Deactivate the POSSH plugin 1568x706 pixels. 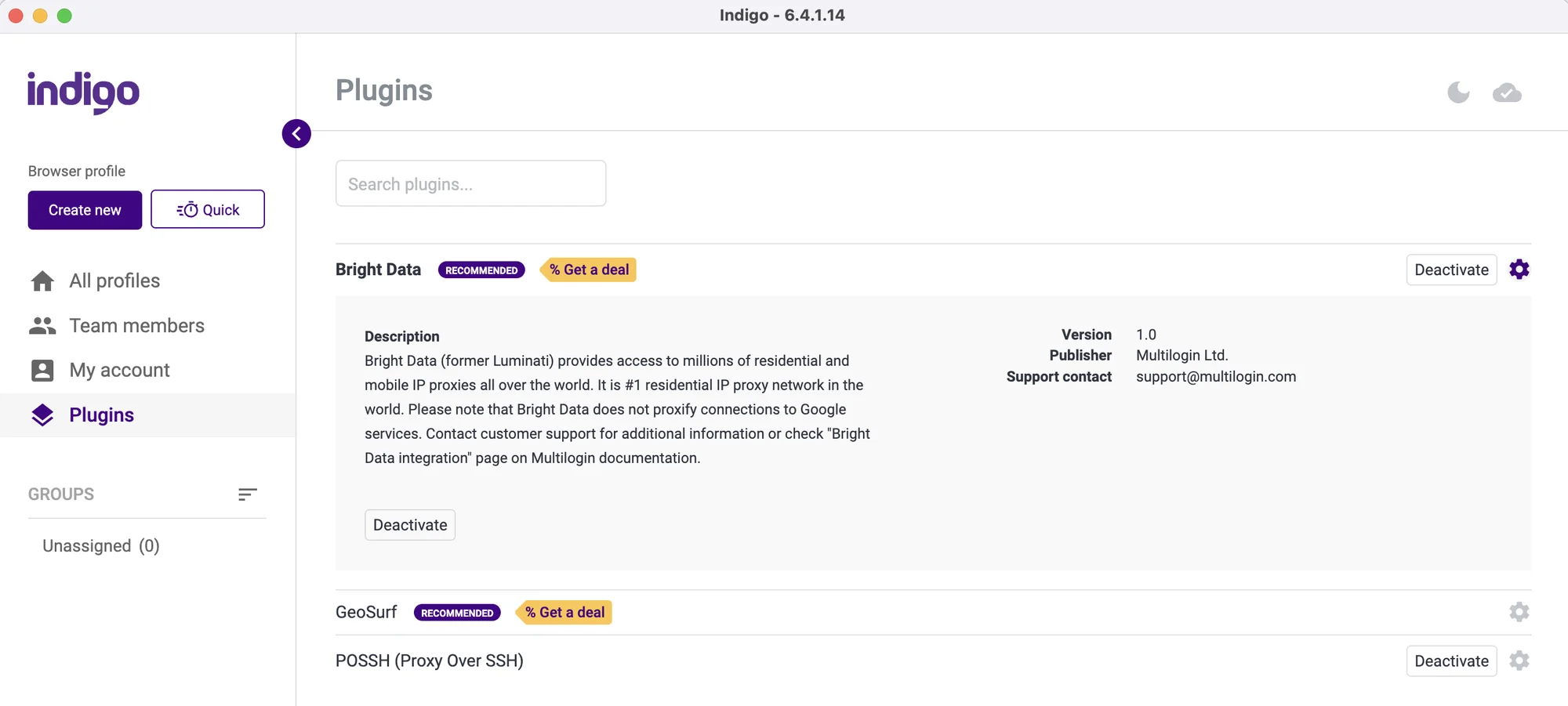pyautogui.click(x=1451, y=661)
